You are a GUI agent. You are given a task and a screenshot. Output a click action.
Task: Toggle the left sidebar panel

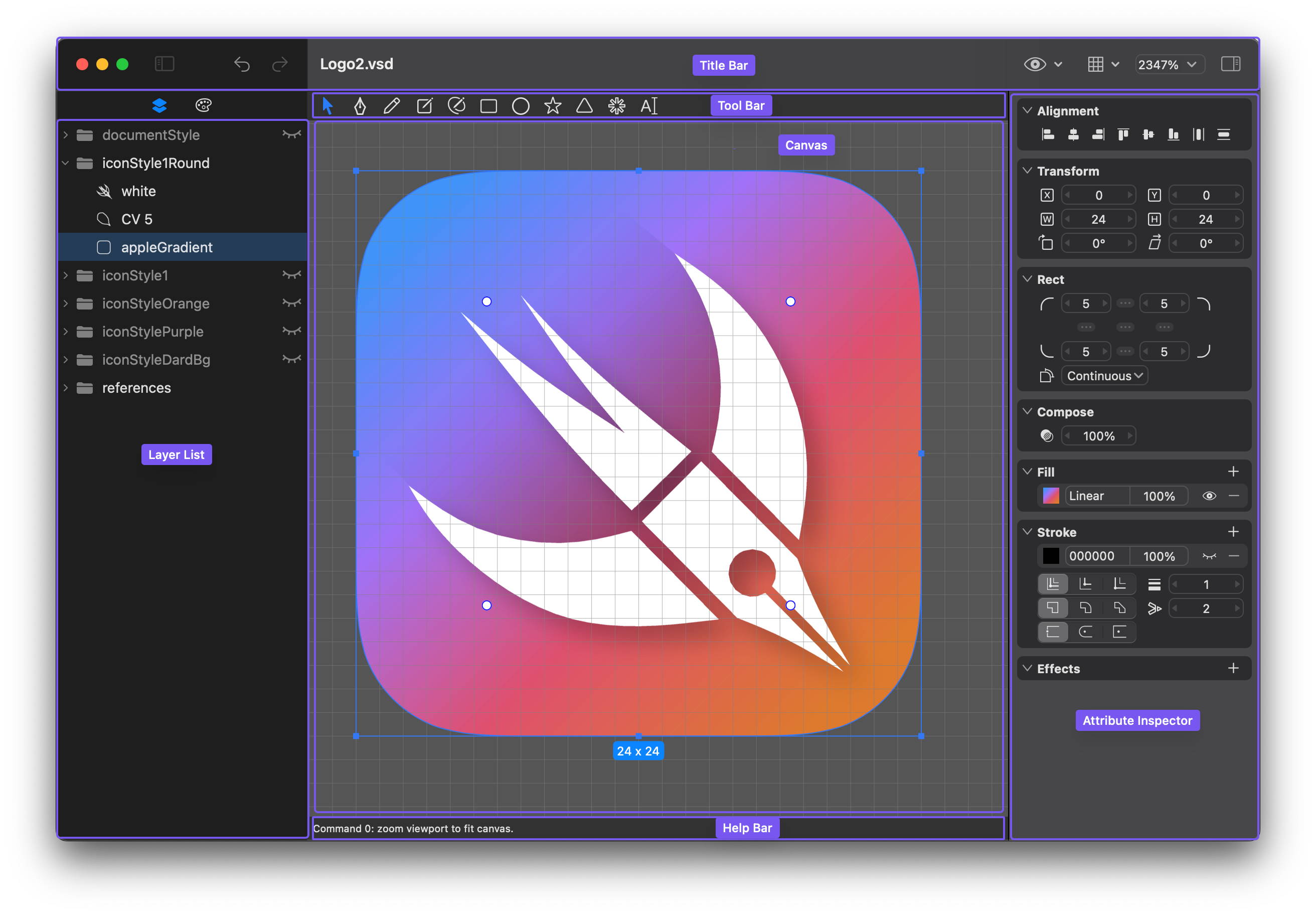pyautogui.click(x=164, y=64)
